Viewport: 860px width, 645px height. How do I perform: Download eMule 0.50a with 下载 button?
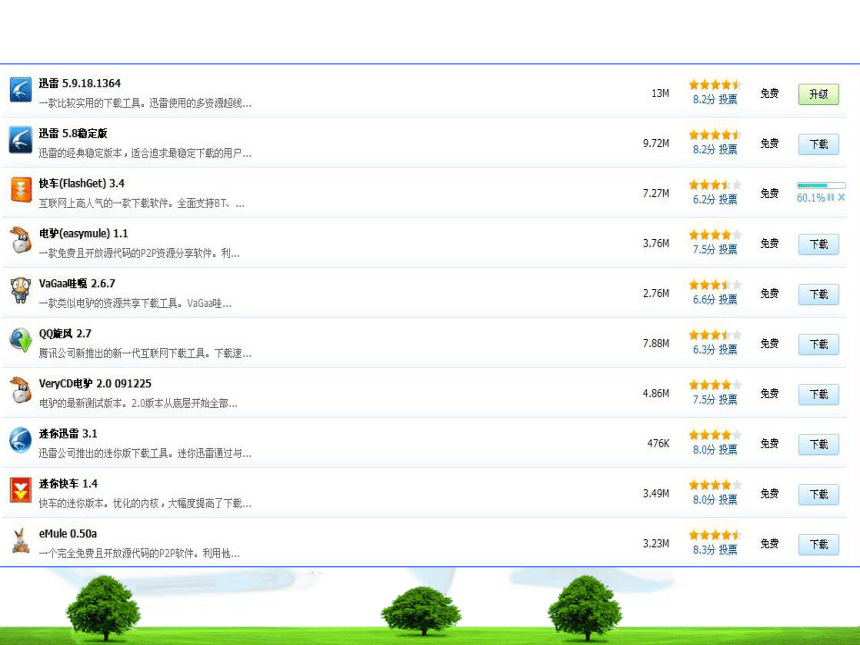[818, 545]
